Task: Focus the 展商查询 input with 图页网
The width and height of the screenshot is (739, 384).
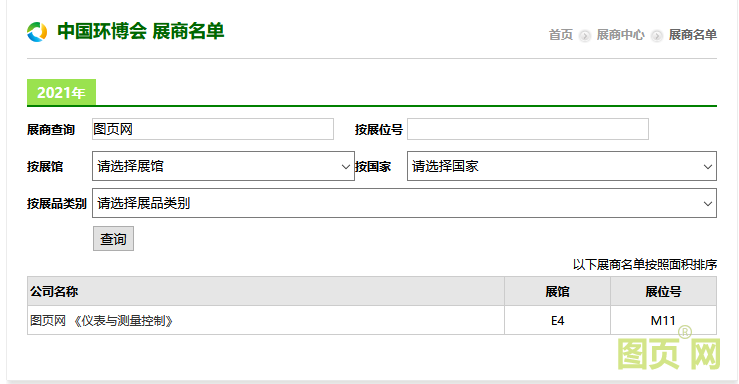Action: [213, 129]
